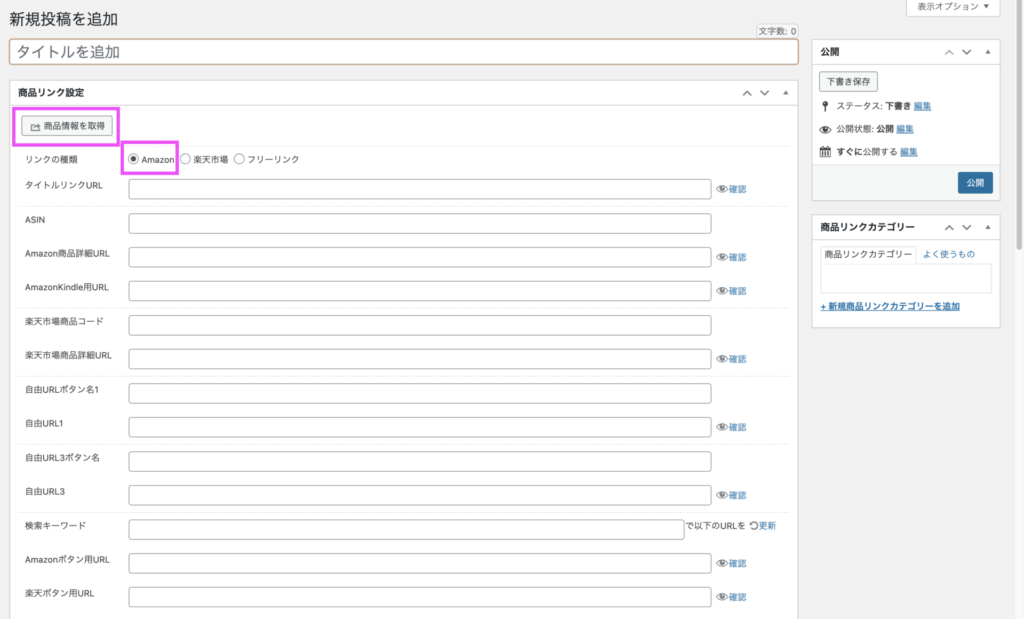This screenshot has width=1024, height=619.
Task: Click the eye icon beside 自由URL3
Action: click(722, 495)
